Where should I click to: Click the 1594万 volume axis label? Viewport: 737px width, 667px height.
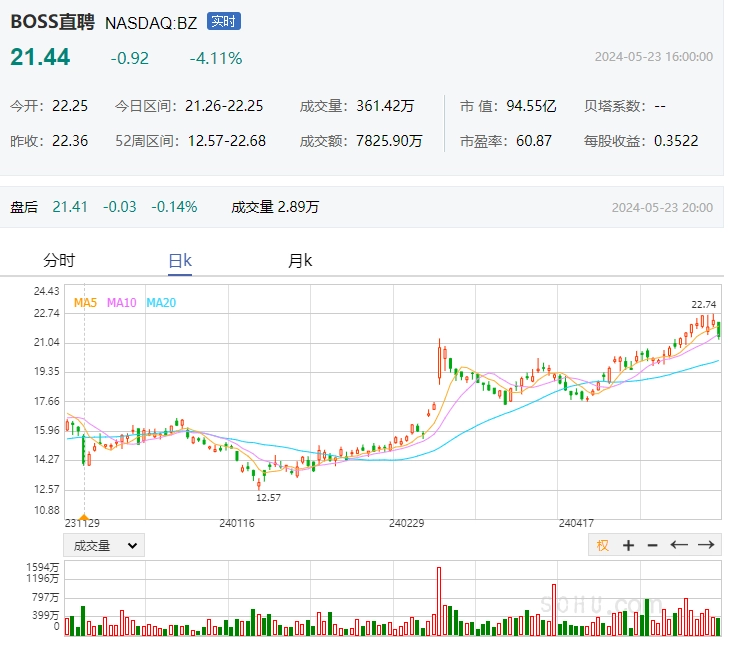click(x=43, y=567)
